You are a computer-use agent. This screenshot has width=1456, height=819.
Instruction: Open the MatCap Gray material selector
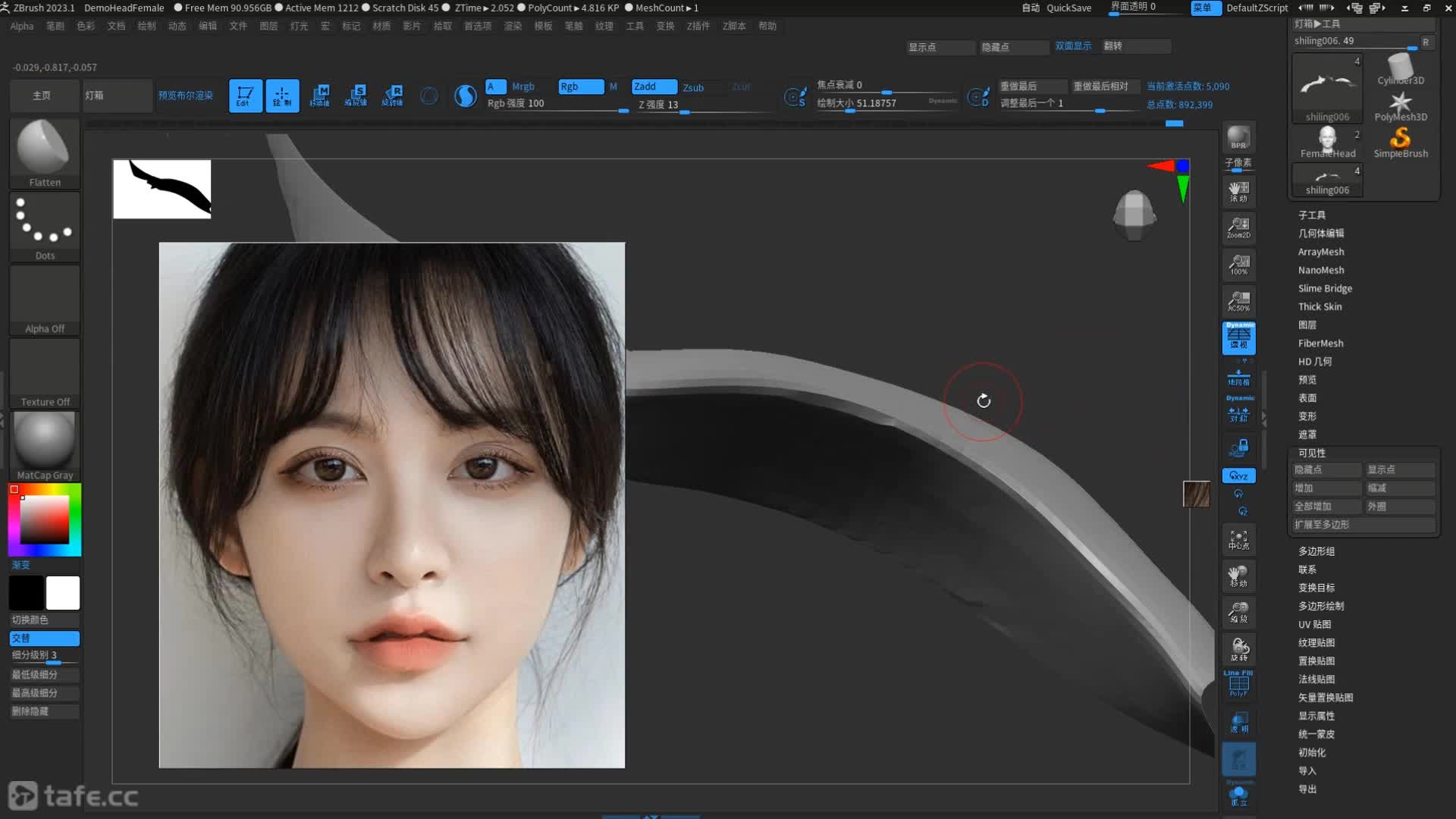click(45, 447)
